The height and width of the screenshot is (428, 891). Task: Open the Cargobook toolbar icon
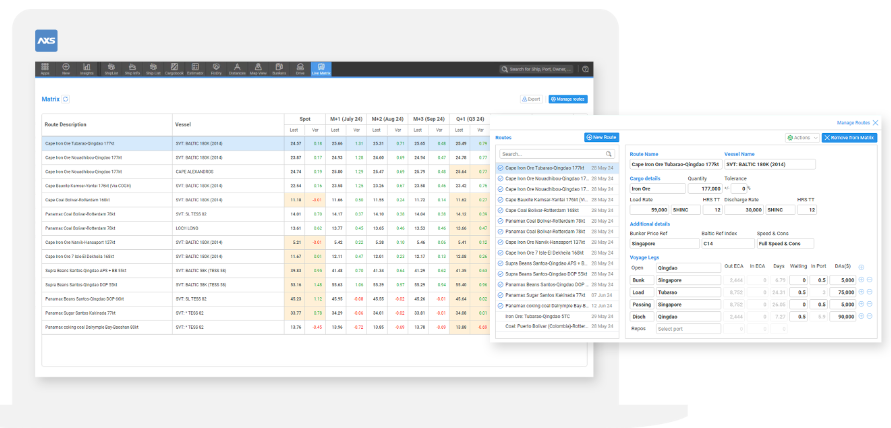coord(174,69)
